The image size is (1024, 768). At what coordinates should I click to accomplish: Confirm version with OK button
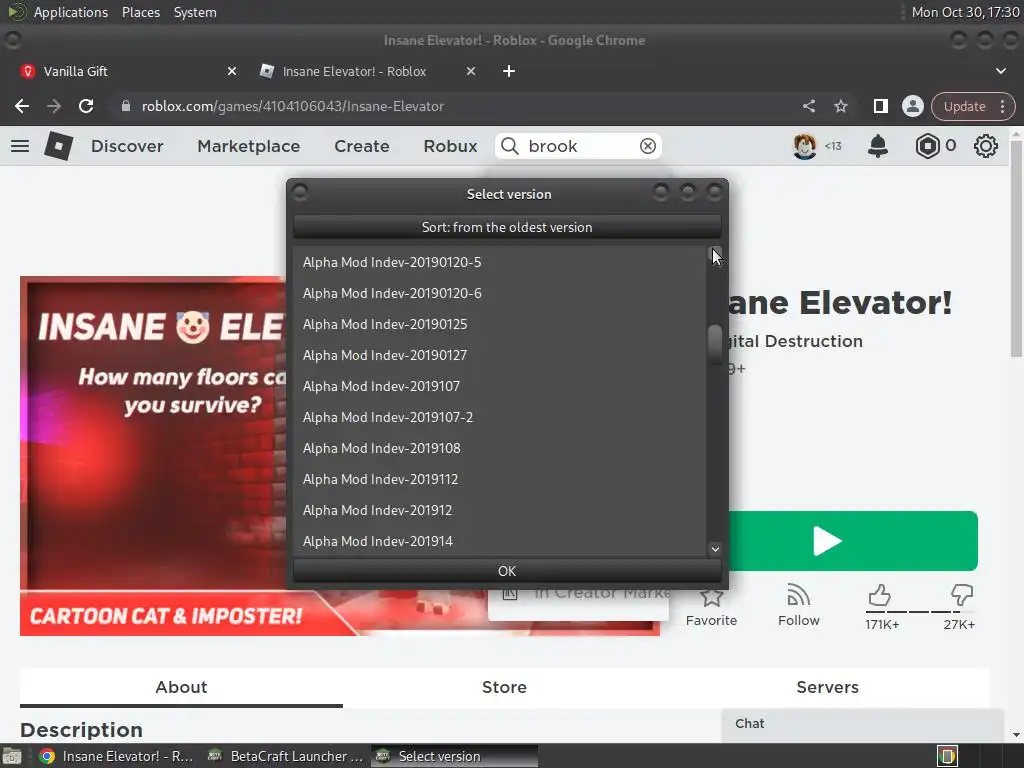507,571
